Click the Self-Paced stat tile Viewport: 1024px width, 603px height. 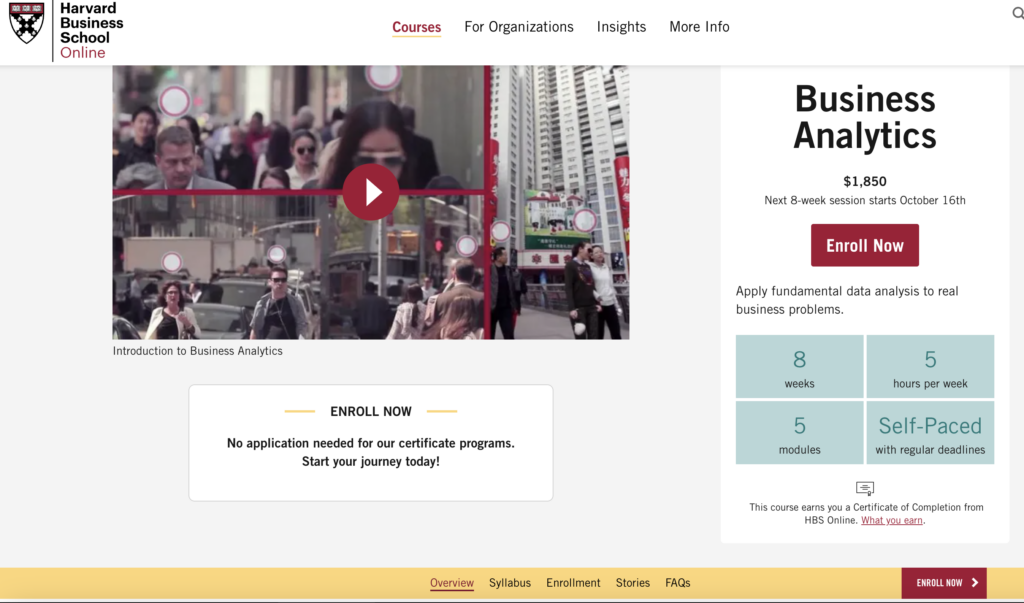click(x=930, y=432)
